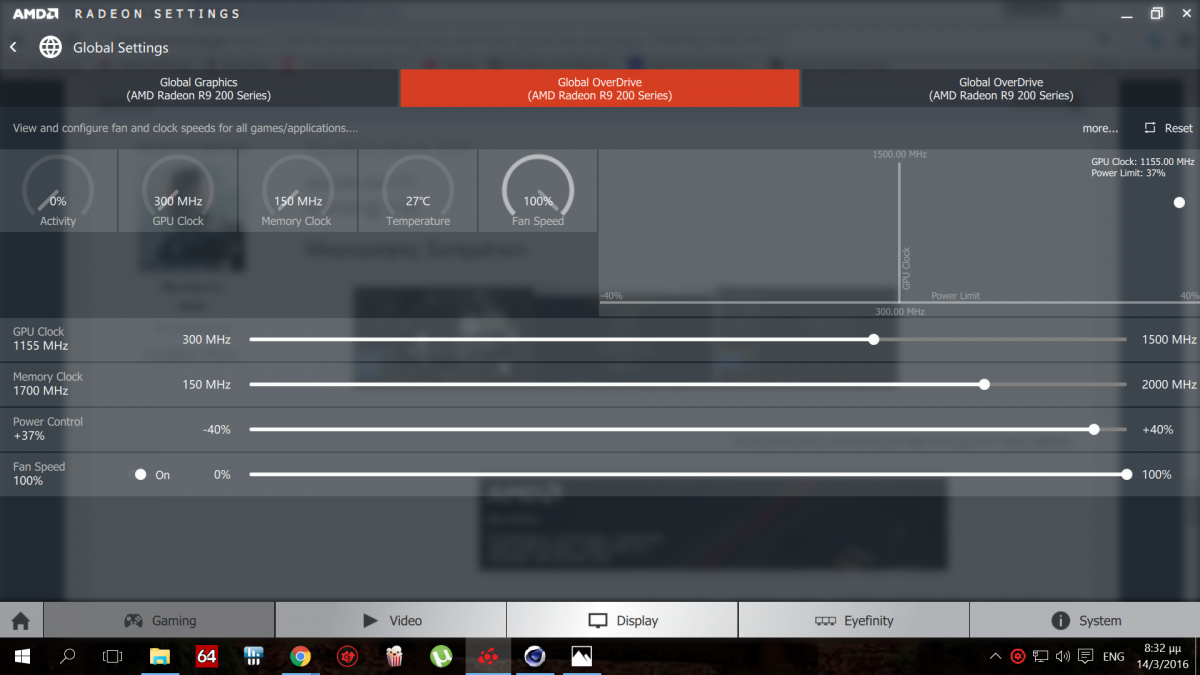Image resolution: width=1200 pixels, height=675 pixels.
Task: Click the white point on the GPU Clock graph
Action: (1179, 202)
